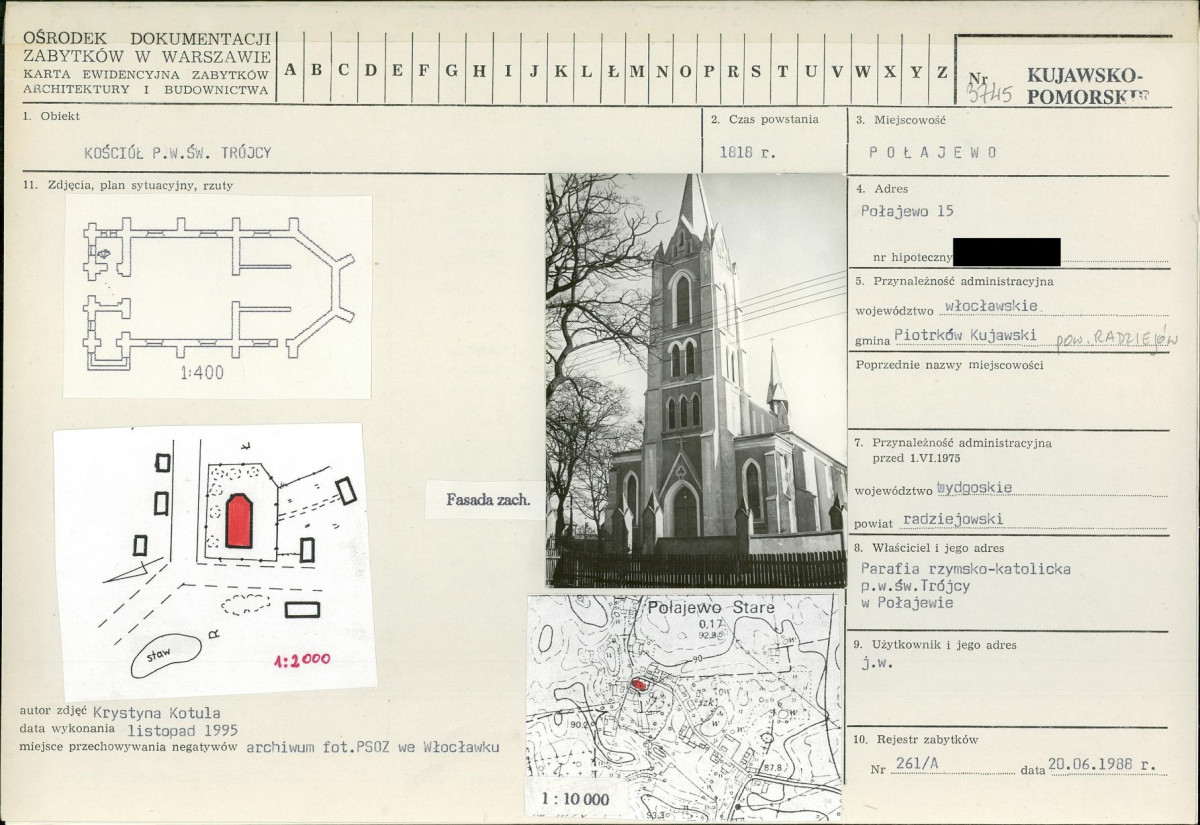1200x825 pixels.
Task: Click the blacked-out mortgage number box
Action: tap(1006, 252)
